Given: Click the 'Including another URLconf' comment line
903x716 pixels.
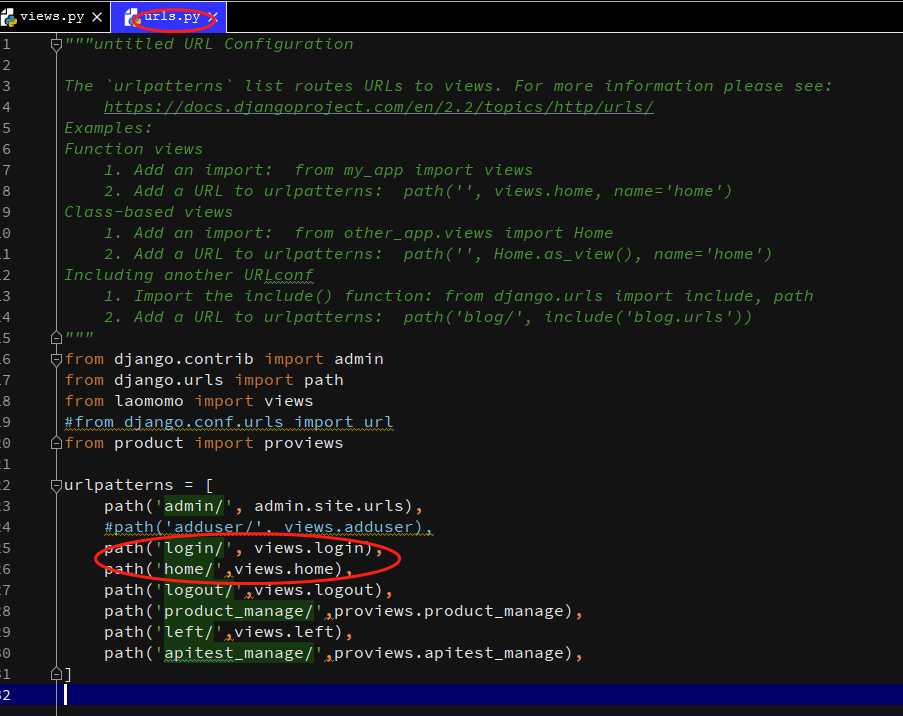Looking at the screenshot, I should pos(189,275).
